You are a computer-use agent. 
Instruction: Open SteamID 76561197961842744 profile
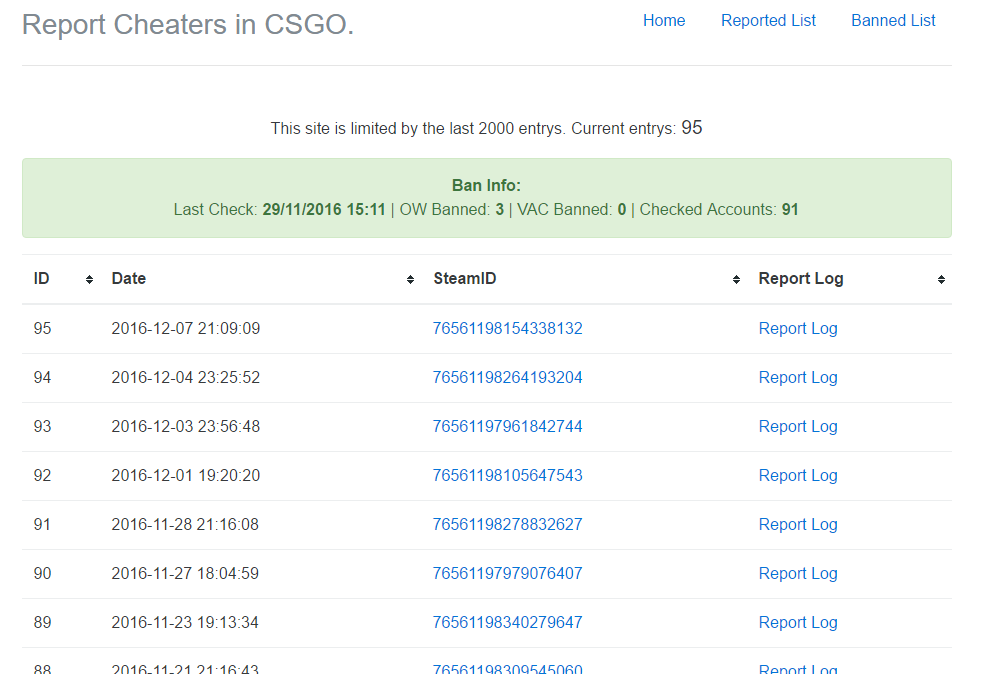507,426
